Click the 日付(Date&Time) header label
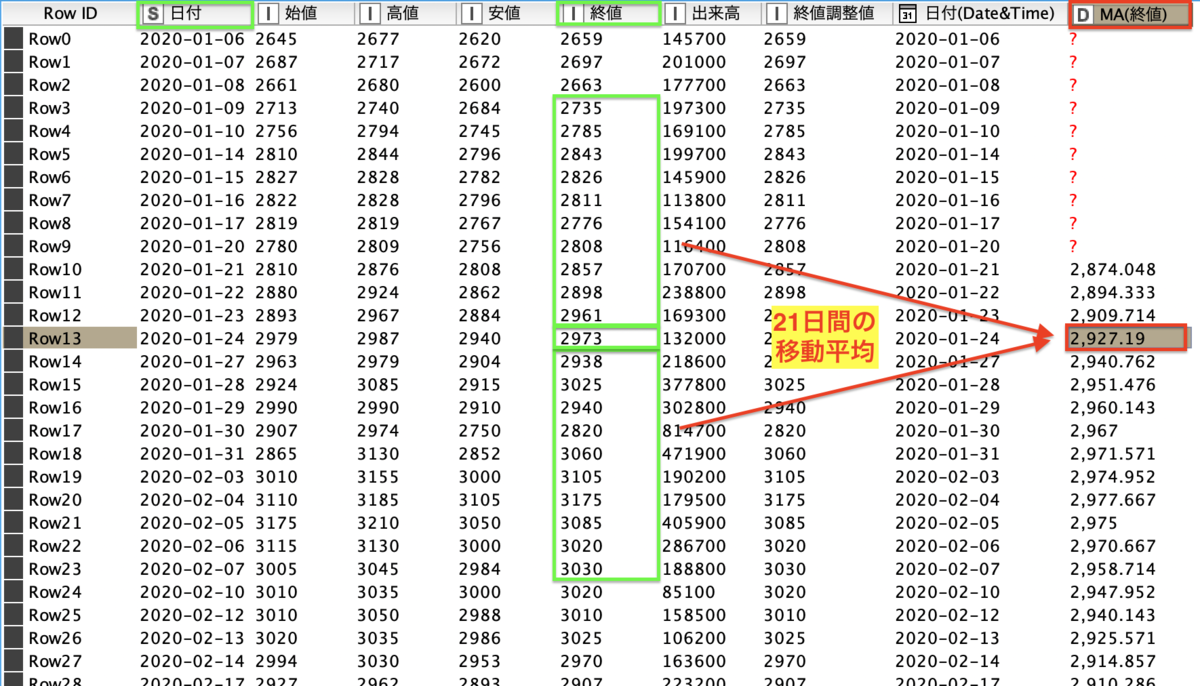 coord(989,14)
